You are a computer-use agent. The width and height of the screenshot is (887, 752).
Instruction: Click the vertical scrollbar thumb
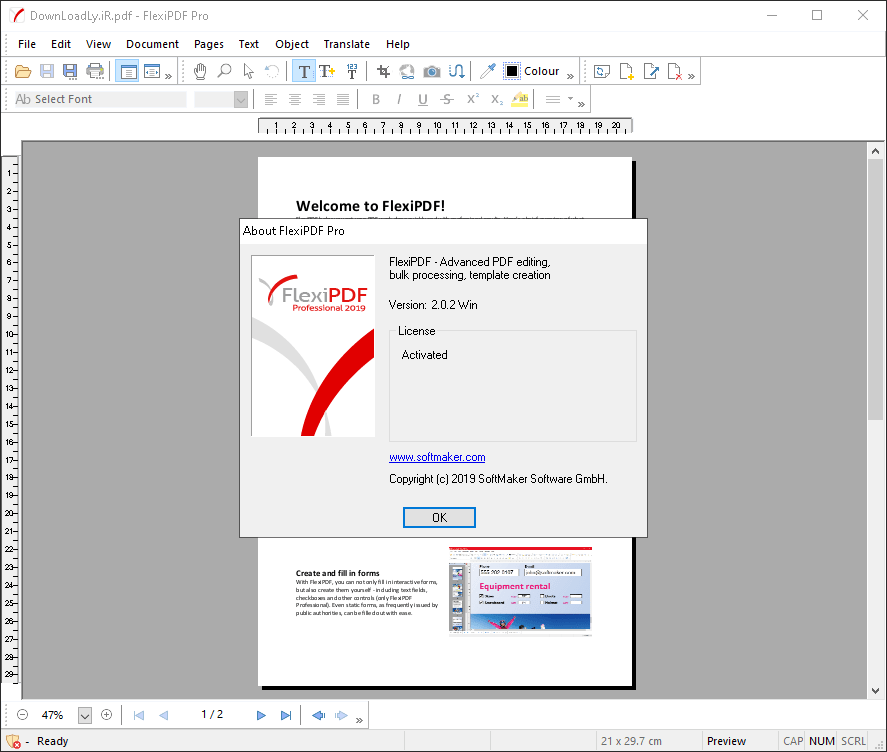coord(875,289)
